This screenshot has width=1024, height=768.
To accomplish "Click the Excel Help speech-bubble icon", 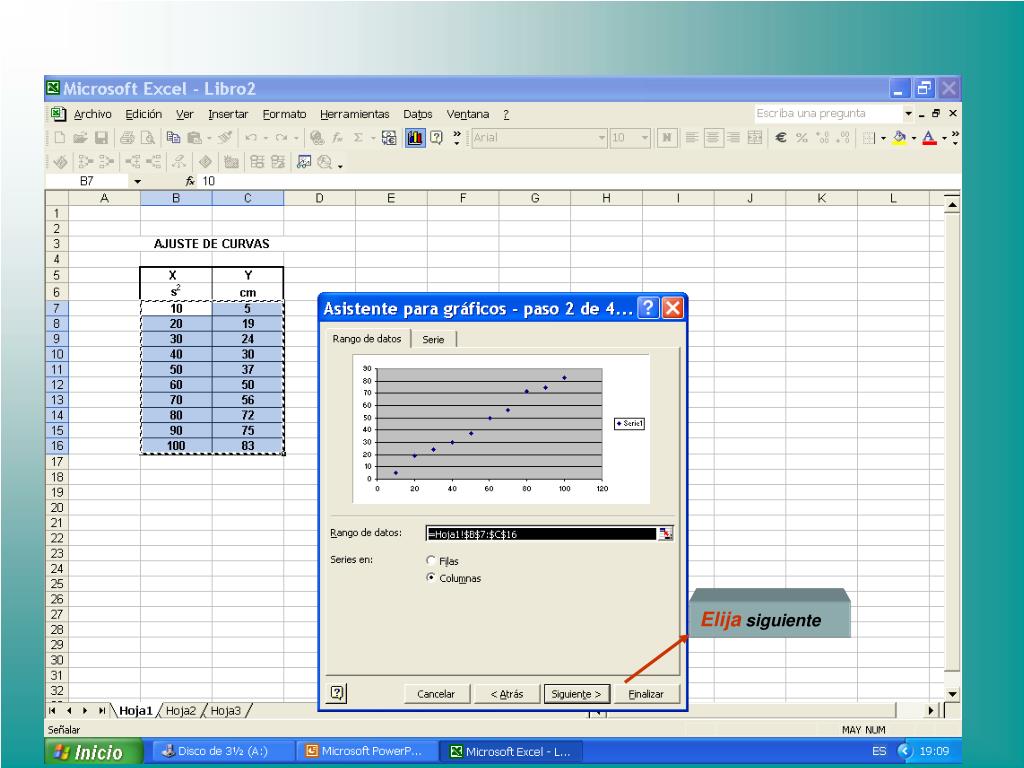I will [x=436, y=137].
